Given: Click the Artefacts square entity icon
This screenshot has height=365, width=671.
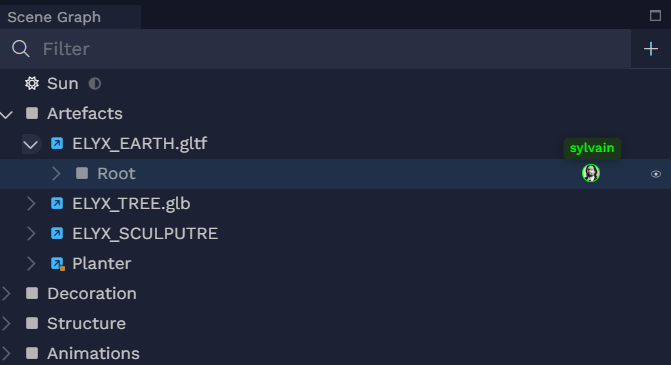Looking at the screenshot, I should [32, 113].
